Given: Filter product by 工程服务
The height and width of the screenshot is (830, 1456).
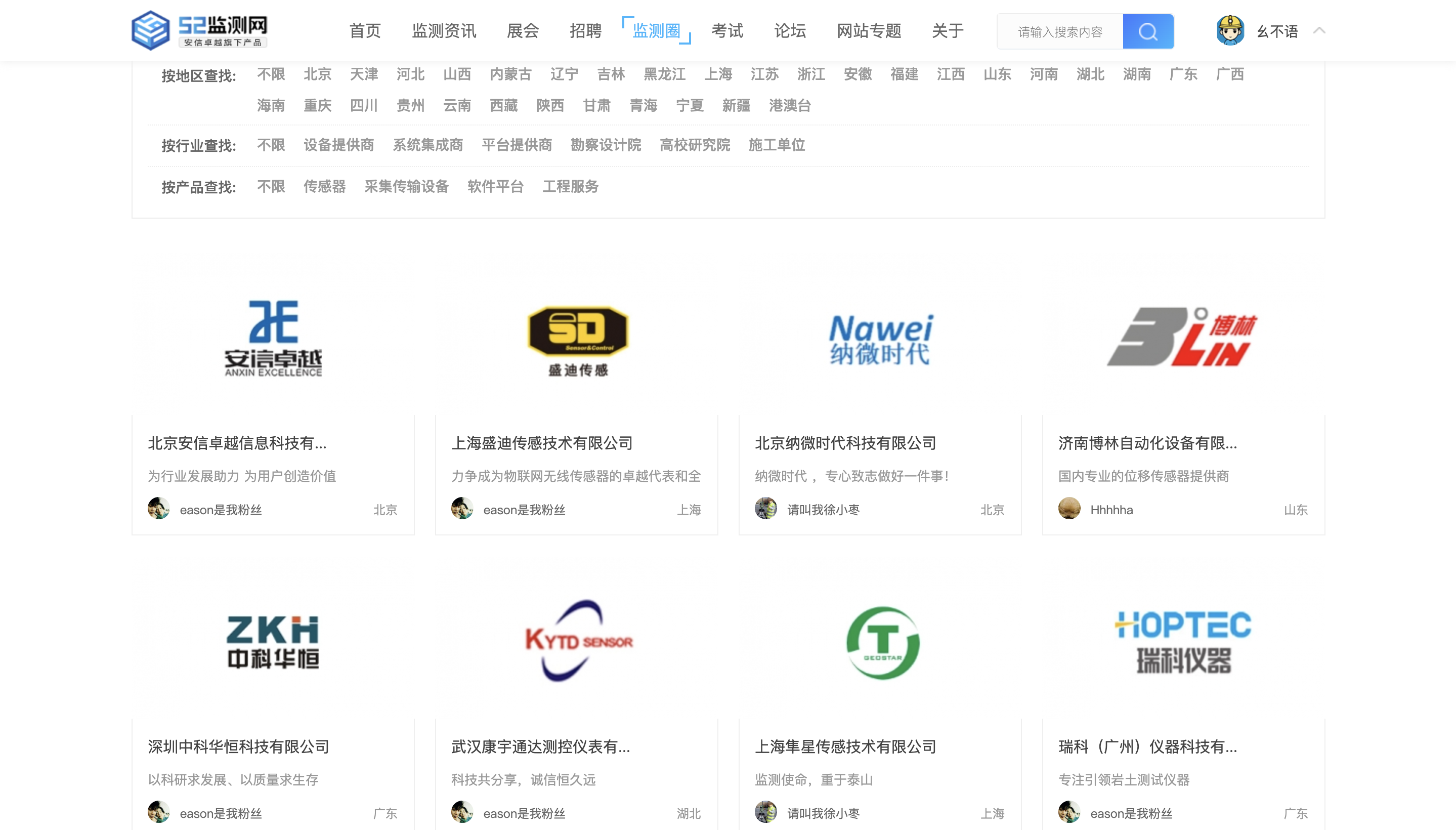Looking at the screenshot, I should pos(571,186).
